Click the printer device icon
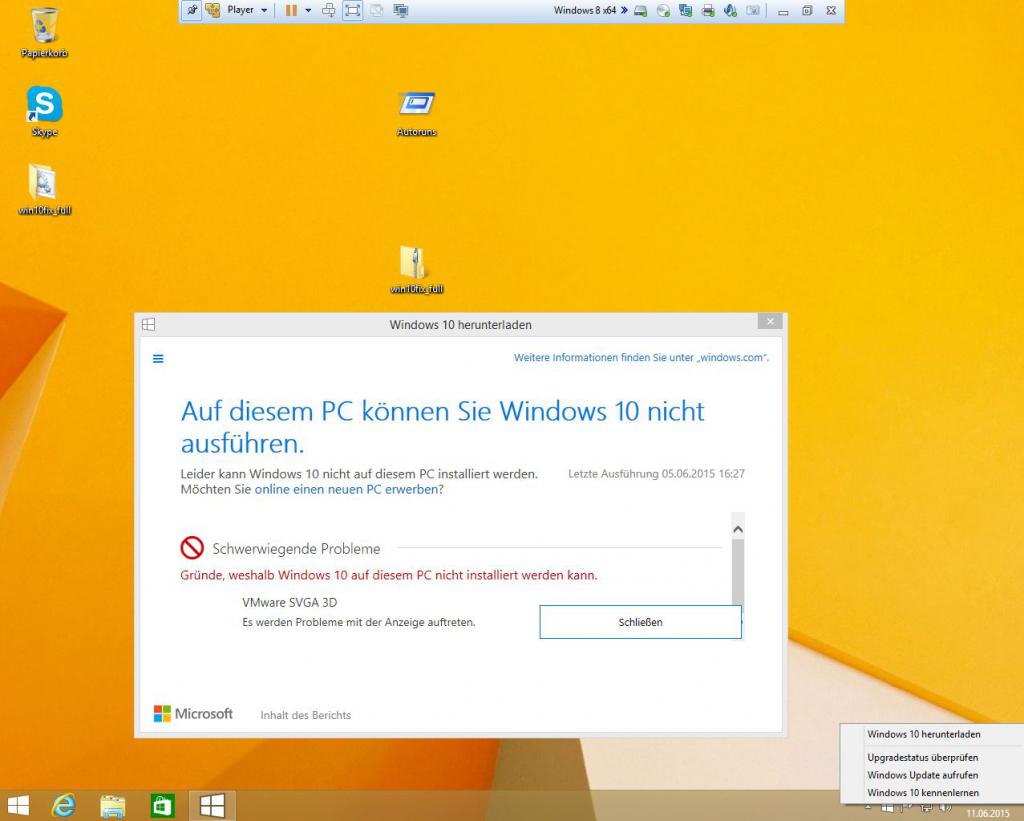Viewport: 1024px width, 821px height. [x=708, y=11]
